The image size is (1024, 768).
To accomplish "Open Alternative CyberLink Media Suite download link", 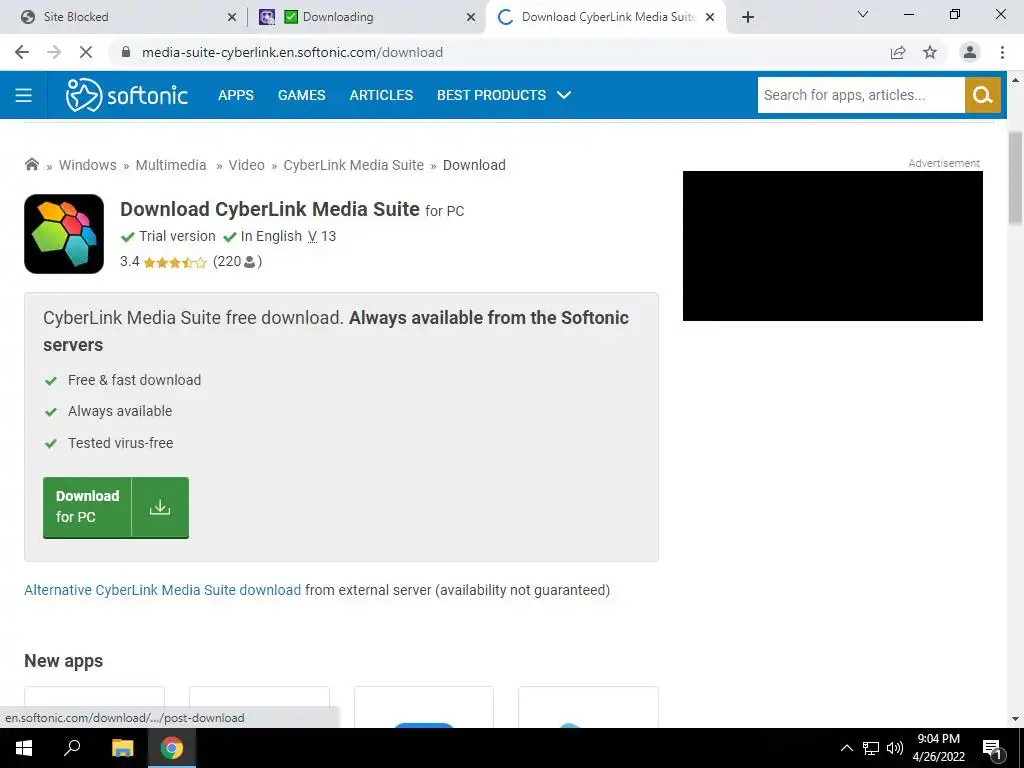I will 163,590.
